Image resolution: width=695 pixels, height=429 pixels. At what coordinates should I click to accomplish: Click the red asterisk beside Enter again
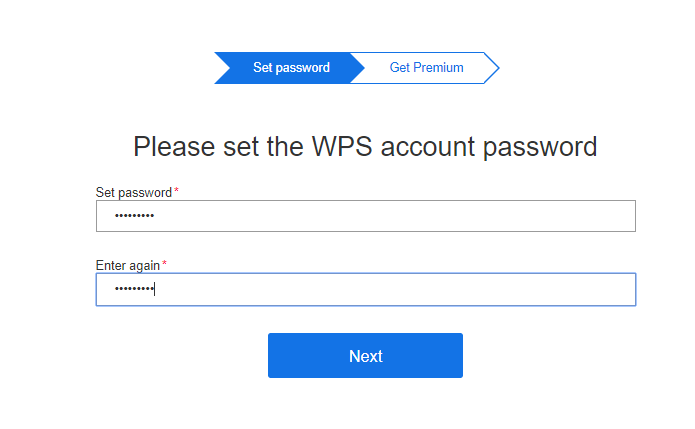[165, 264]
